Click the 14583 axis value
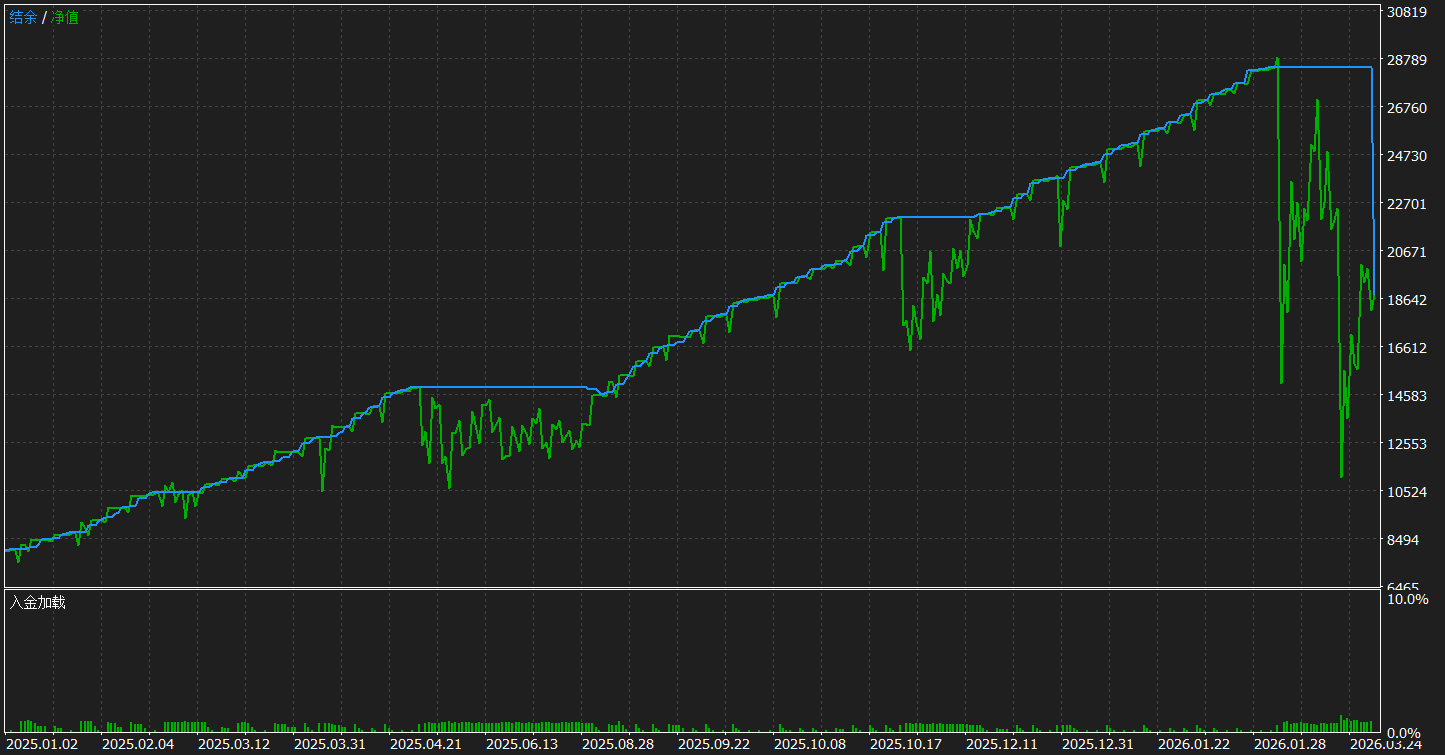The width and height of the screenshot is (1445, 755). [x=1407, y=396]
